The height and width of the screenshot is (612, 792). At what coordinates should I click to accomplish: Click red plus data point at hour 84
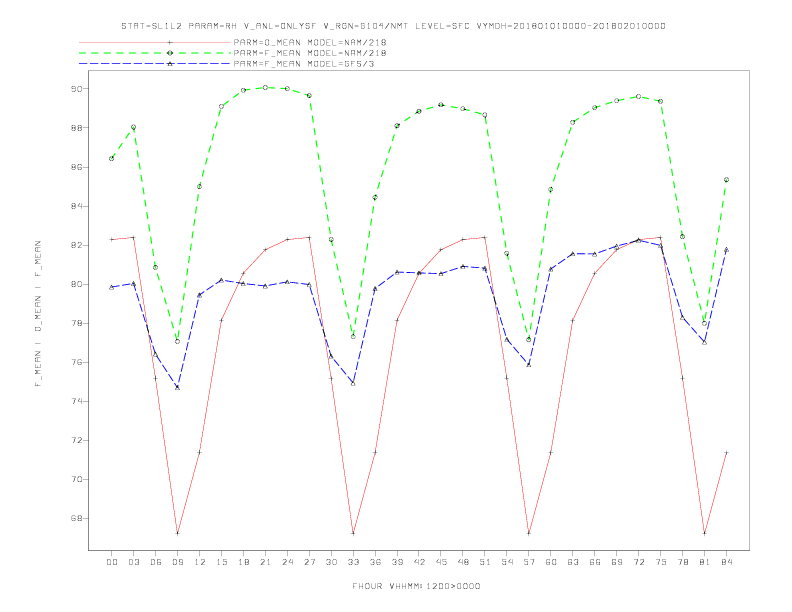(726, 452)
